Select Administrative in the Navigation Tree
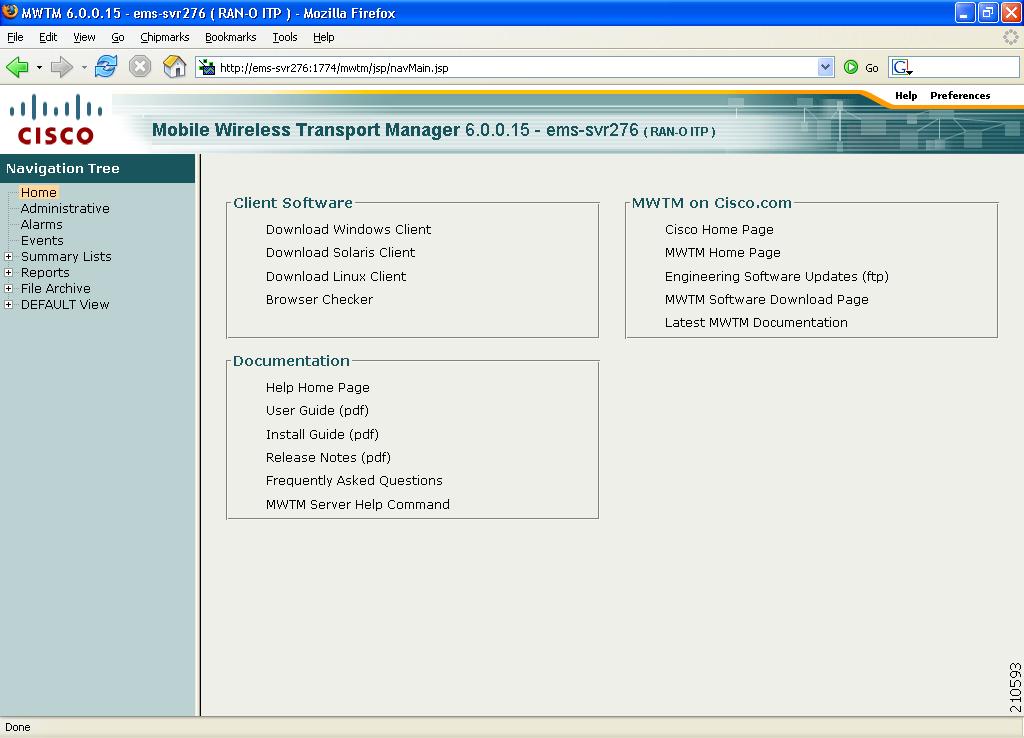 65,208
